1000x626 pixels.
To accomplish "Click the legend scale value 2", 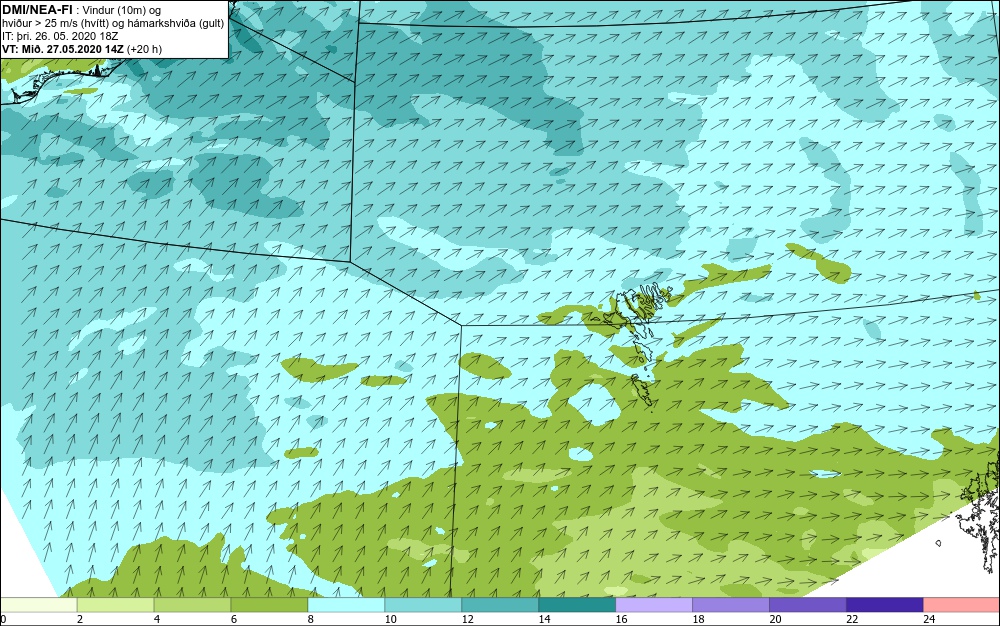I will tap(80, 619).
